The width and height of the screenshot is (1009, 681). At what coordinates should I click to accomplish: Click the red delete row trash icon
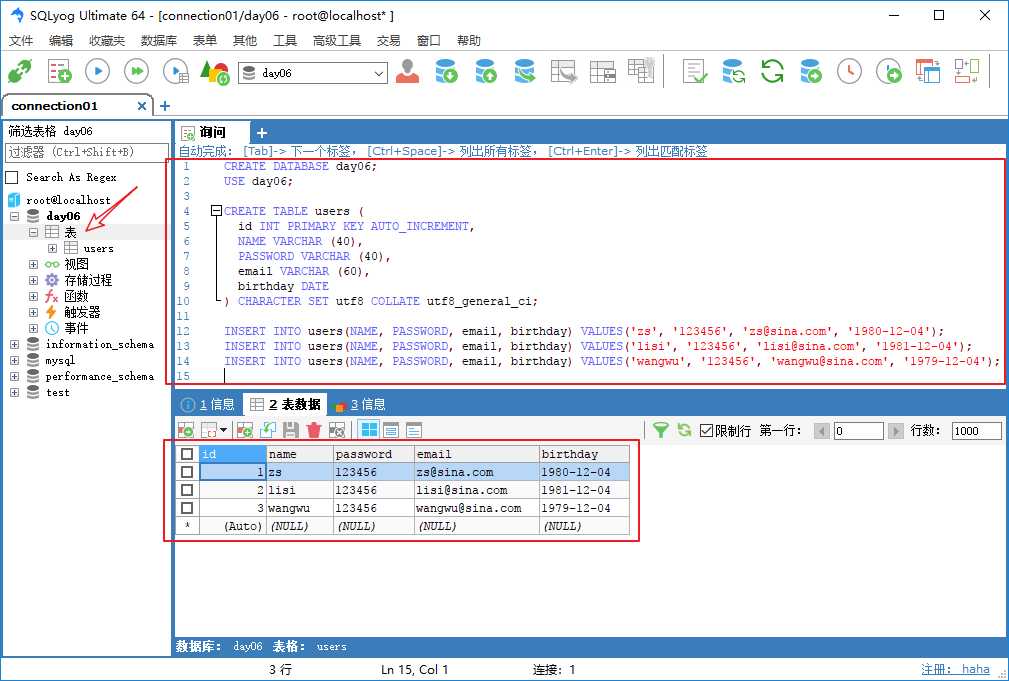[x=314, y=430]
